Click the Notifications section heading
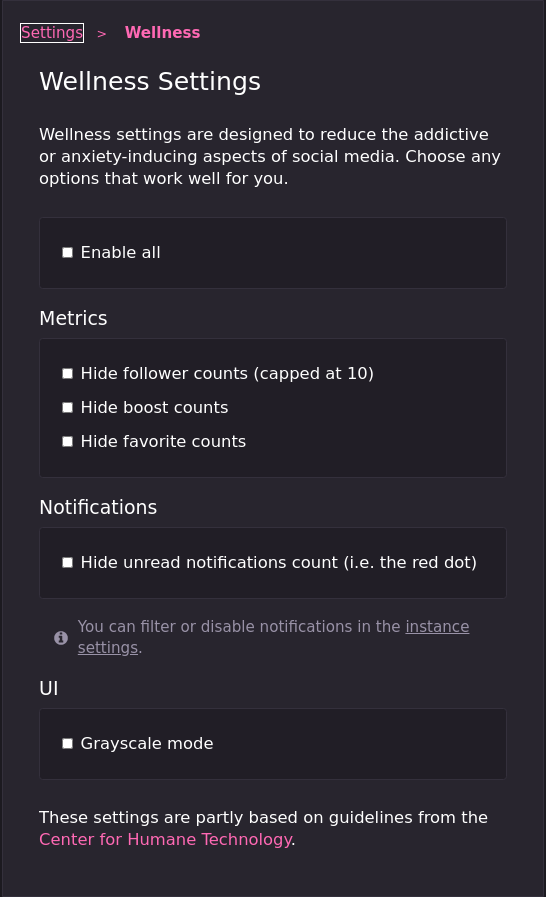The image size is (546, 897). click(x=98, y=507)
